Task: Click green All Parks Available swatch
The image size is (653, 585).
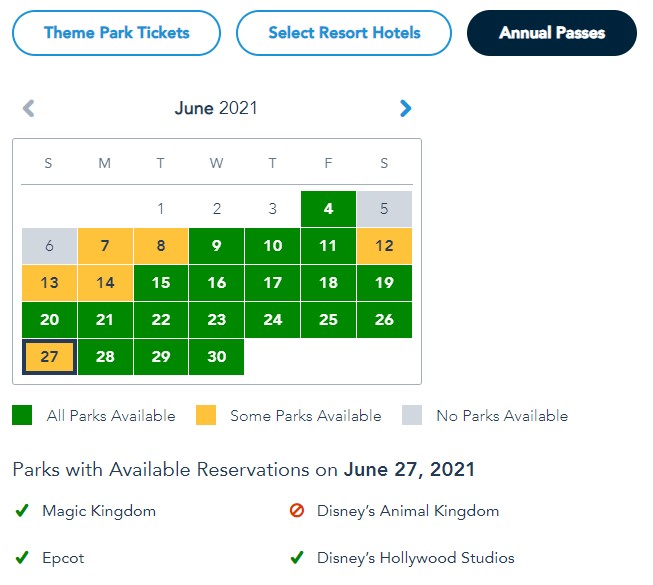Action: (22, 415)
